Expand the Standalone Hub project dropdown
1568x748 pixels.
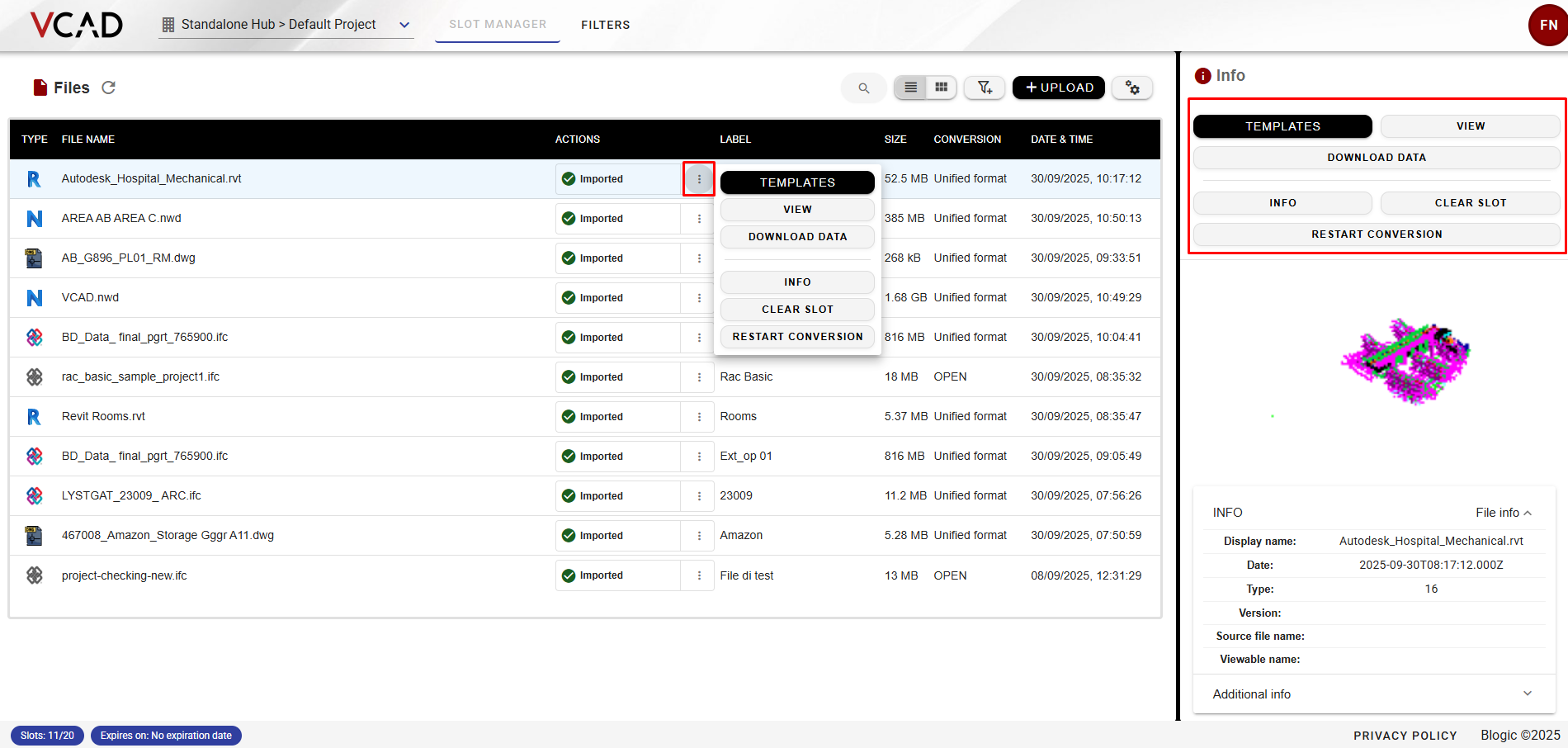tap(404, 25)
